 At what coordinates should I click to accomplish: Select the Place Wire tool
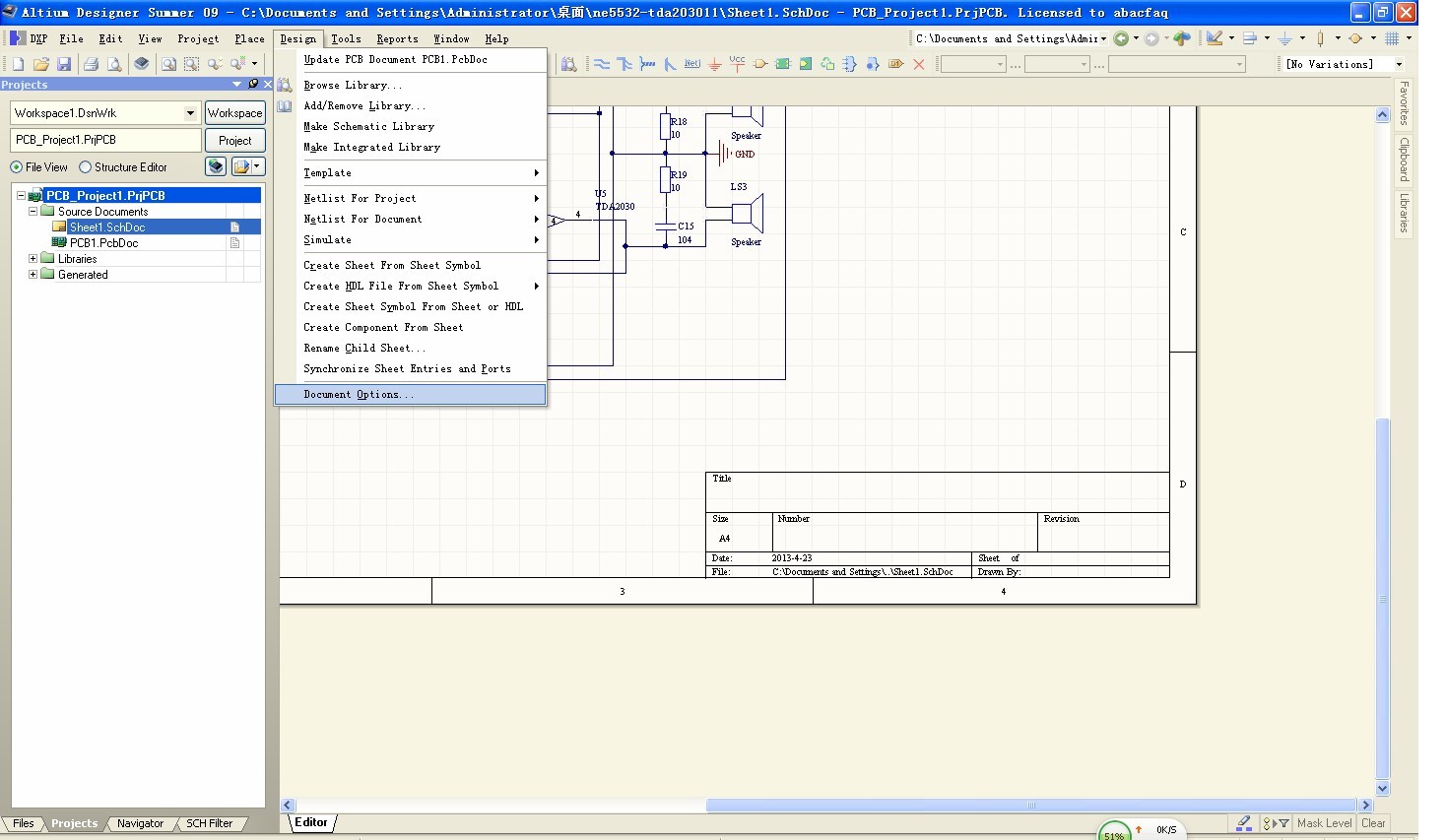[x=601, y=64]
